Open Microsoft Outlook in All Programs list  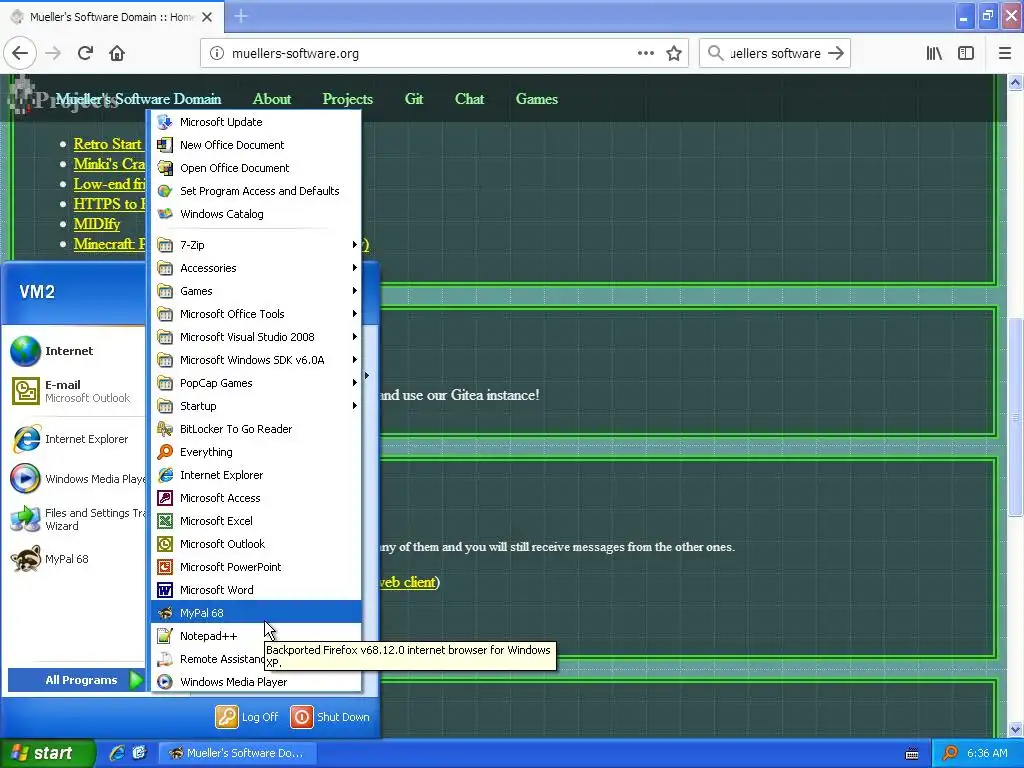tap(257, 544)
